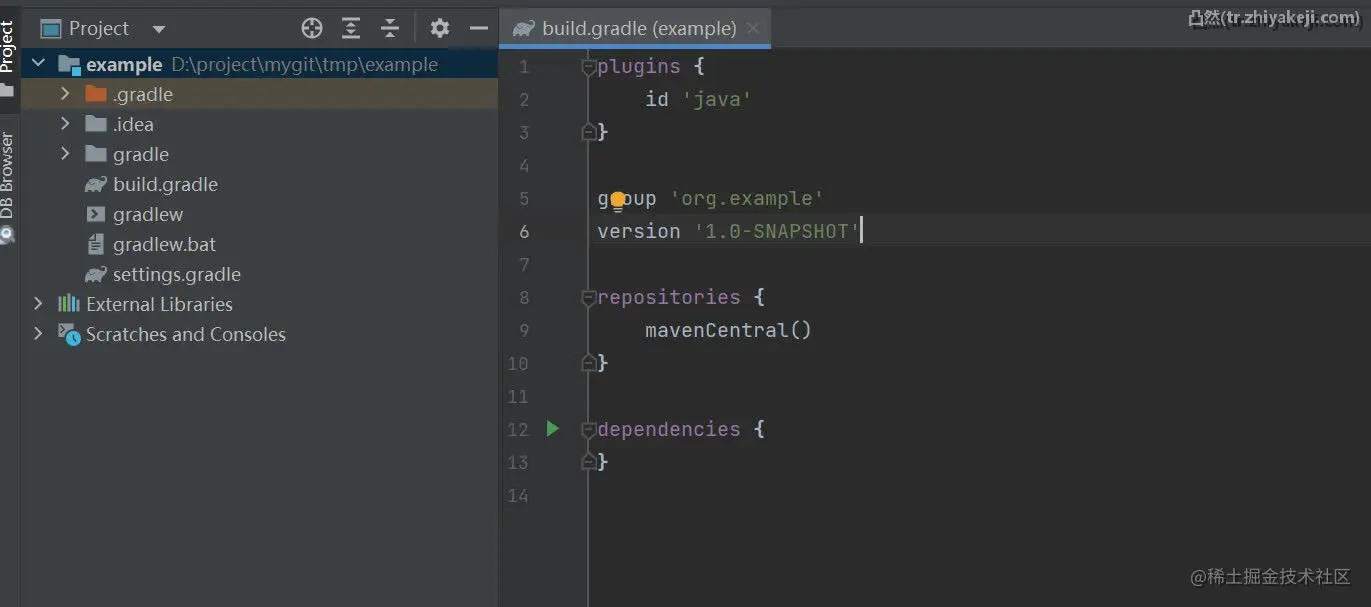
Task: Click the fold end marker on line 13
Action: tap(589, 462)
